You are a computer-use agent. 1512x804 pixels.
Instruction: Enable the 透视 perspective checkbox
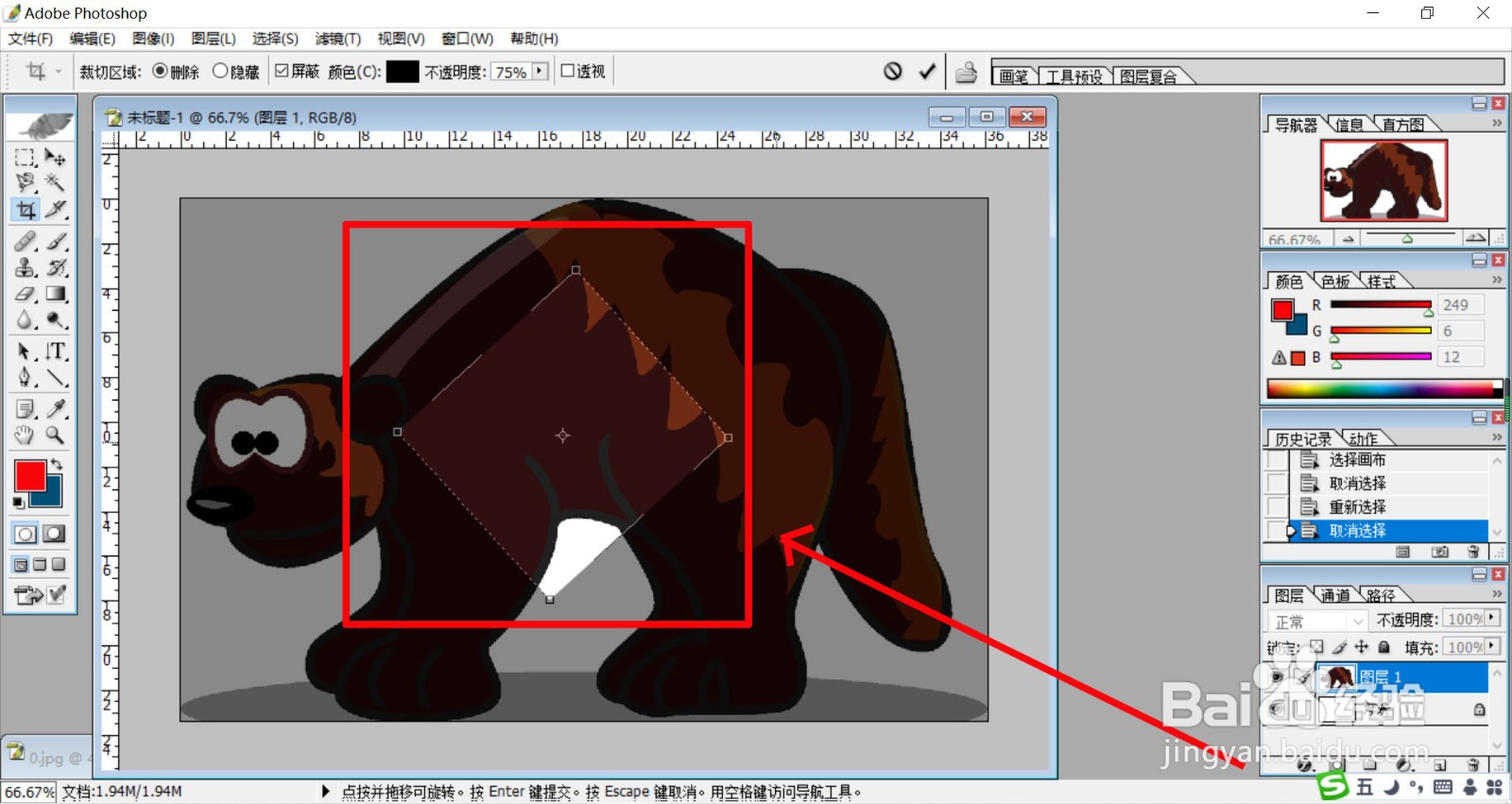(x=568, y=71)
